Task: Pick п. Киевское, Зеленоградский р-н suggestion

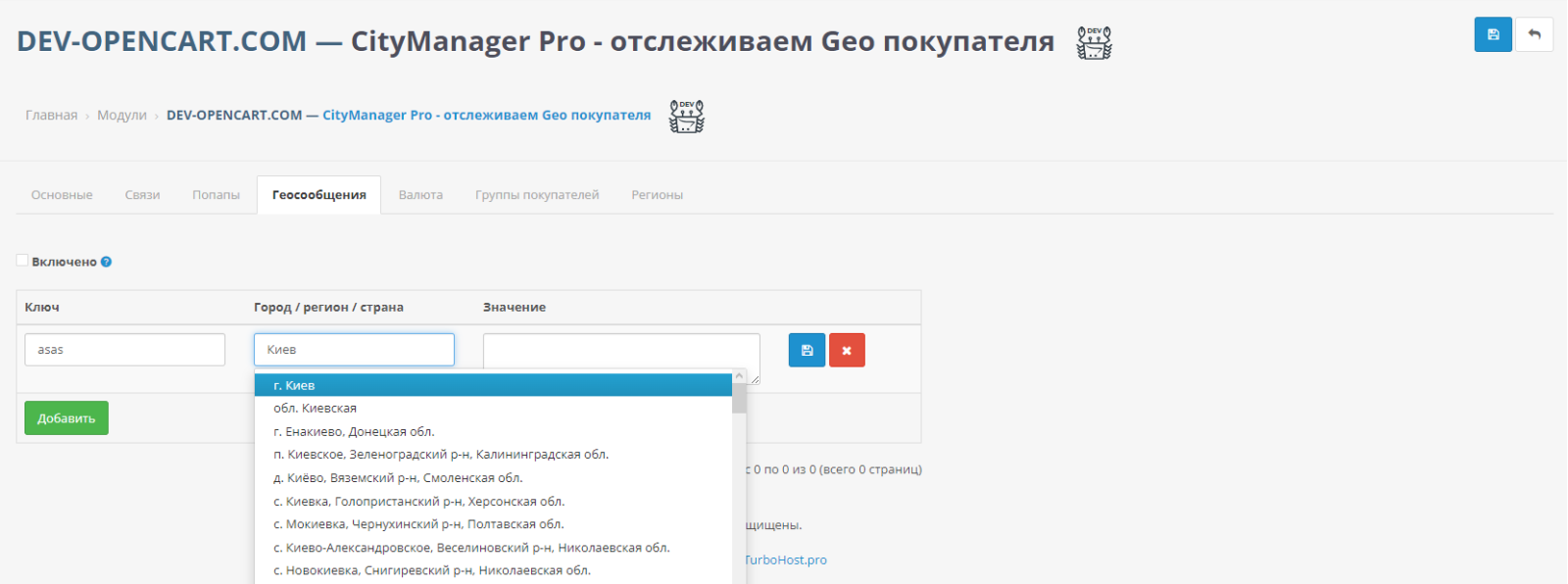Action: coord(493,455)
